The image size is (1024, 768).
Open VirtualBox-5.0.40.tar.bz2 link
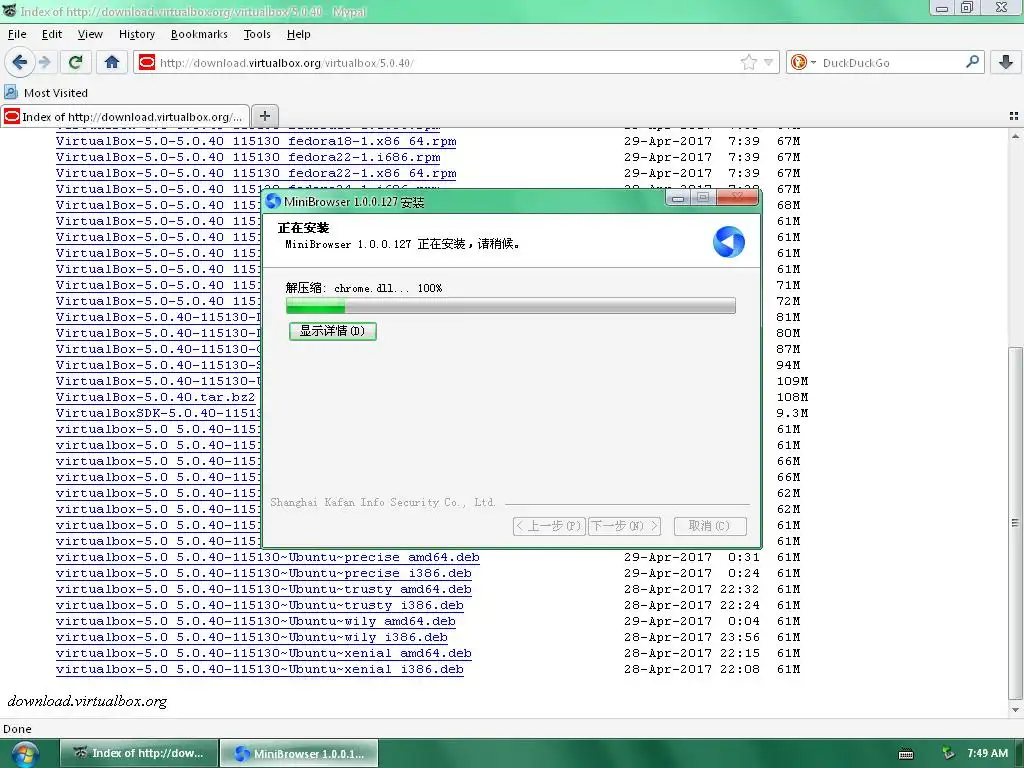155,397
